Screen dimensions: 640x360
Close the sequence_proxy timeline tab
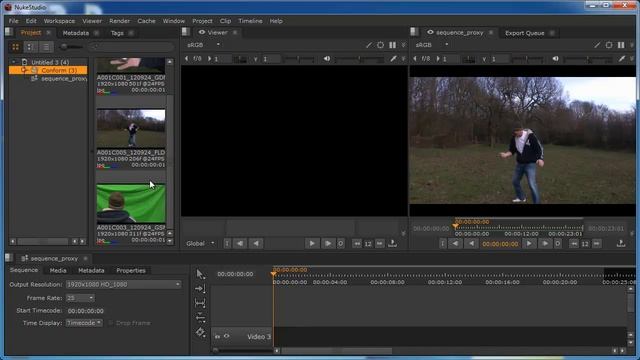(x=85, y=258)
